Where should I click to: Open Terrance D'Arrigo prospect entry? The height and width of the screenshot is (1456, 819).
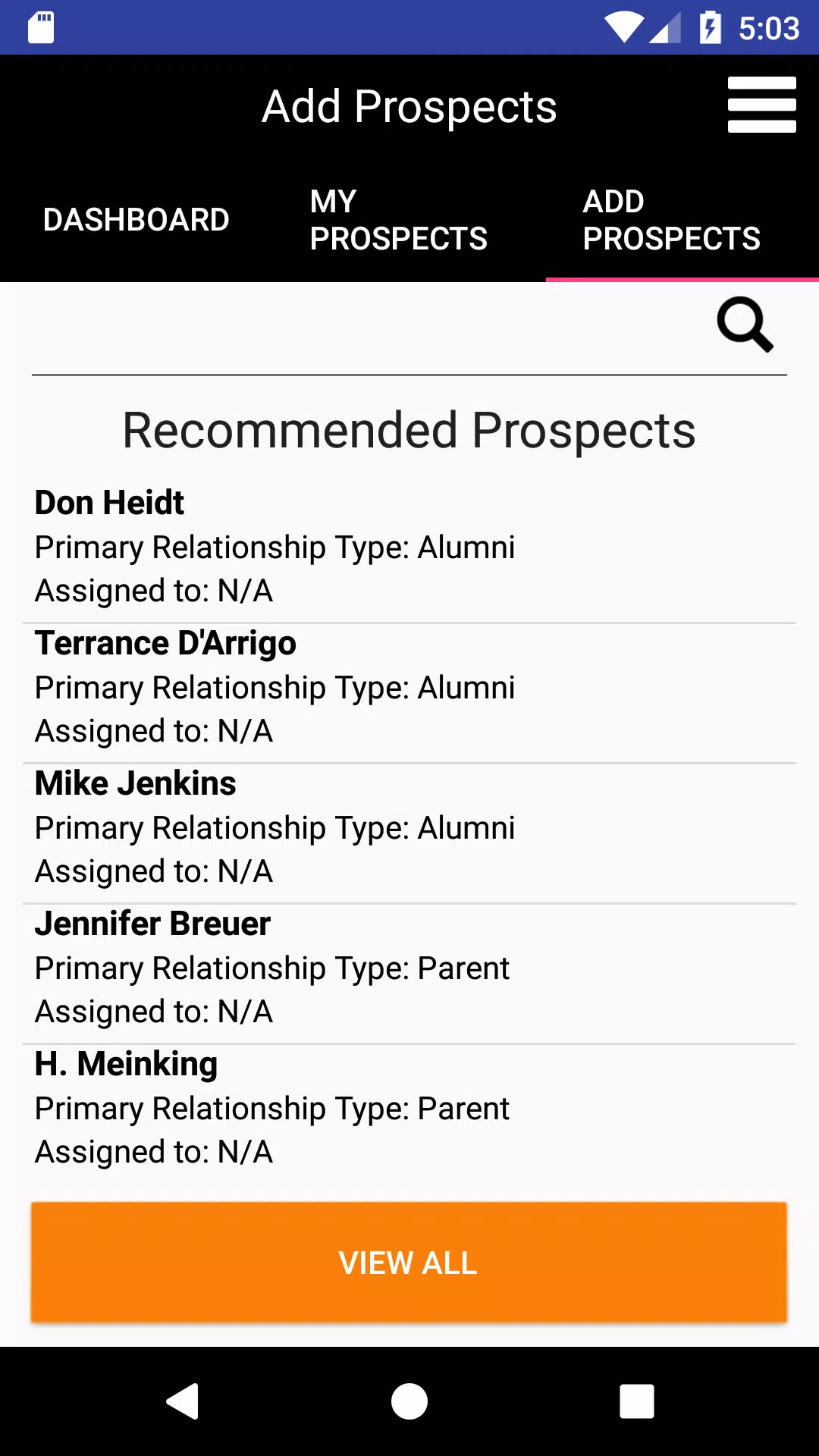[409, 687]
